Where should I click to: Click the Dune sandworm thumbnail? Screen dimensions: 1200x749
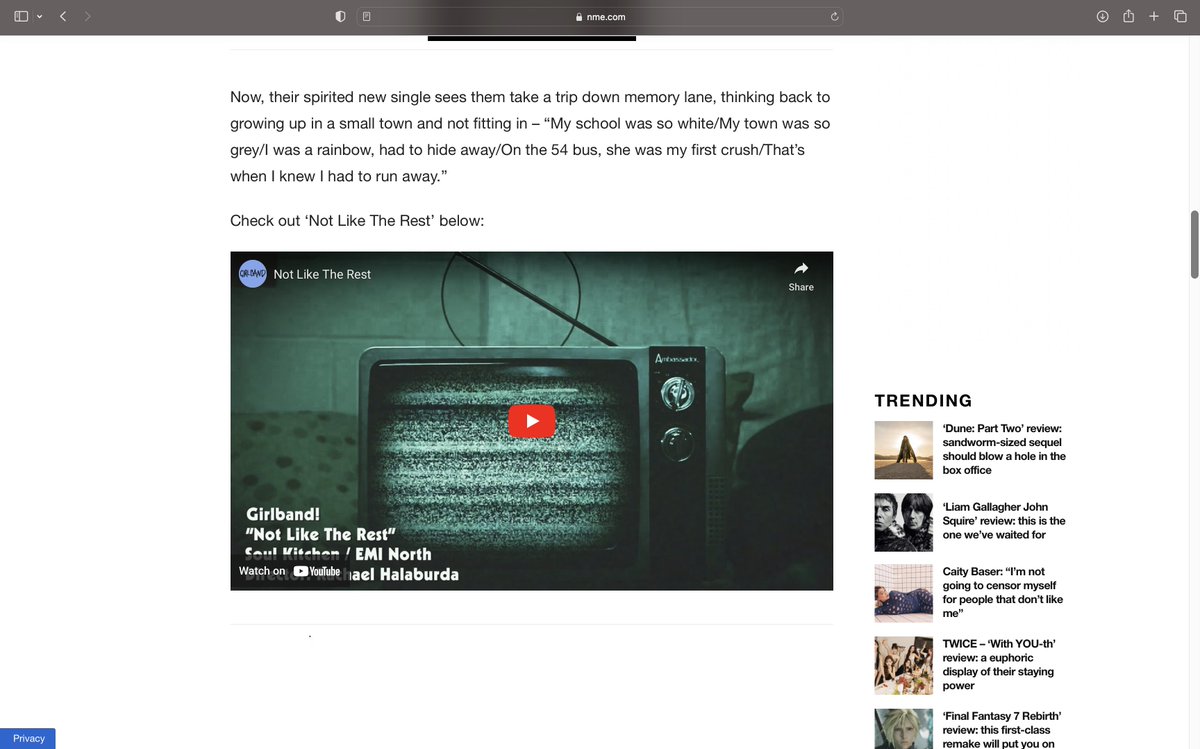(x=904, y=450)
